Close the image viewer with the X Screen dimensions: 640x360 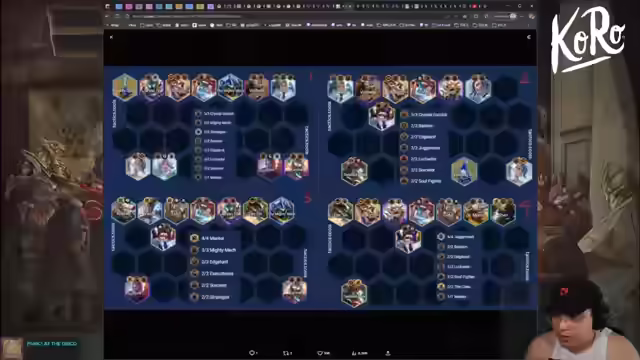pos(111,37)
